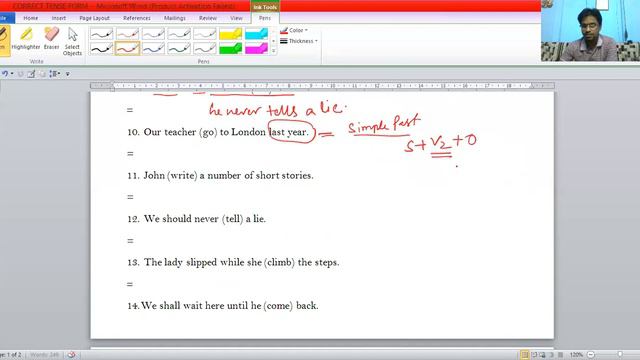Choose the thin black pen in top row
This screenshot has width=640, height=360.
pyautogui.click(x=101, y=33)
